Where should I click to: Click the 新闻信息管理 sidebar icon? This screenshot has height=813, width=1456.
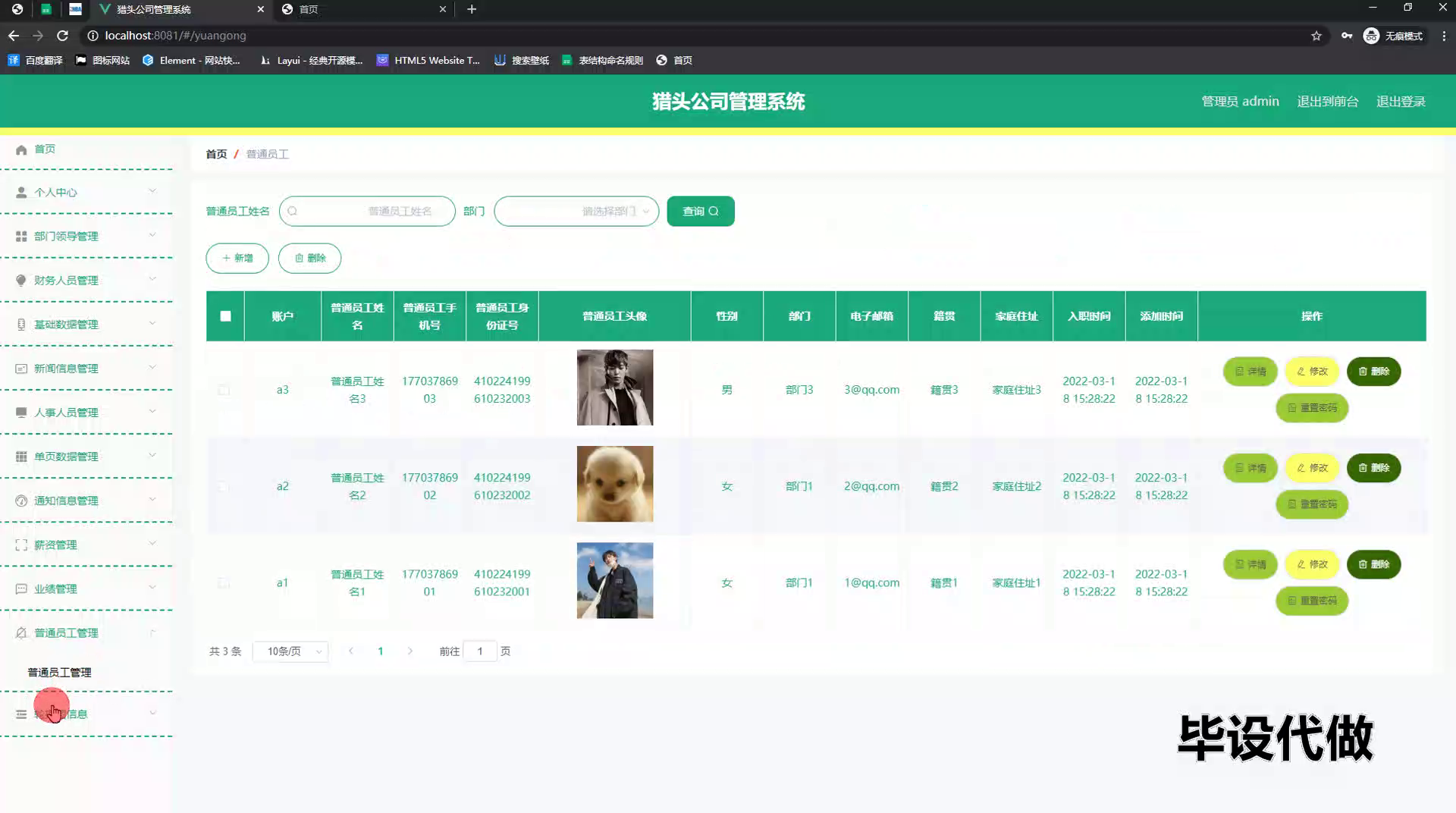(x=21, y=369)
